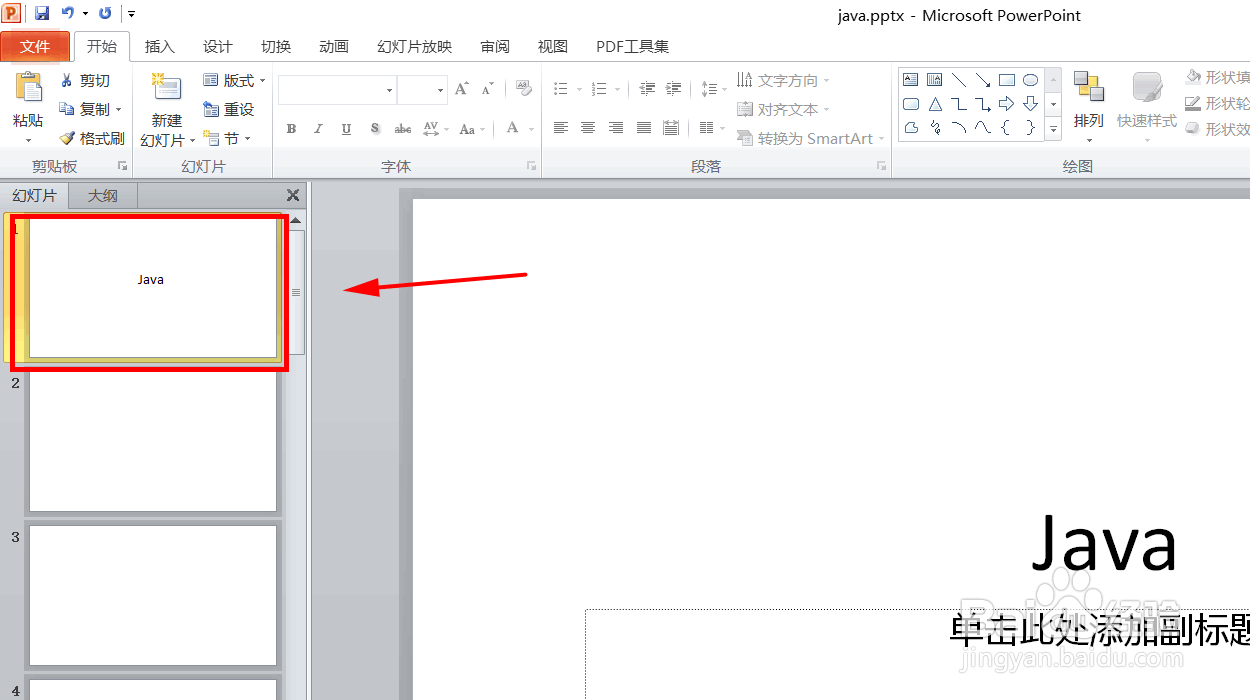1250x700 pixels.
Task: Pick the arrow line shape
Action: (x=983, y=79)
